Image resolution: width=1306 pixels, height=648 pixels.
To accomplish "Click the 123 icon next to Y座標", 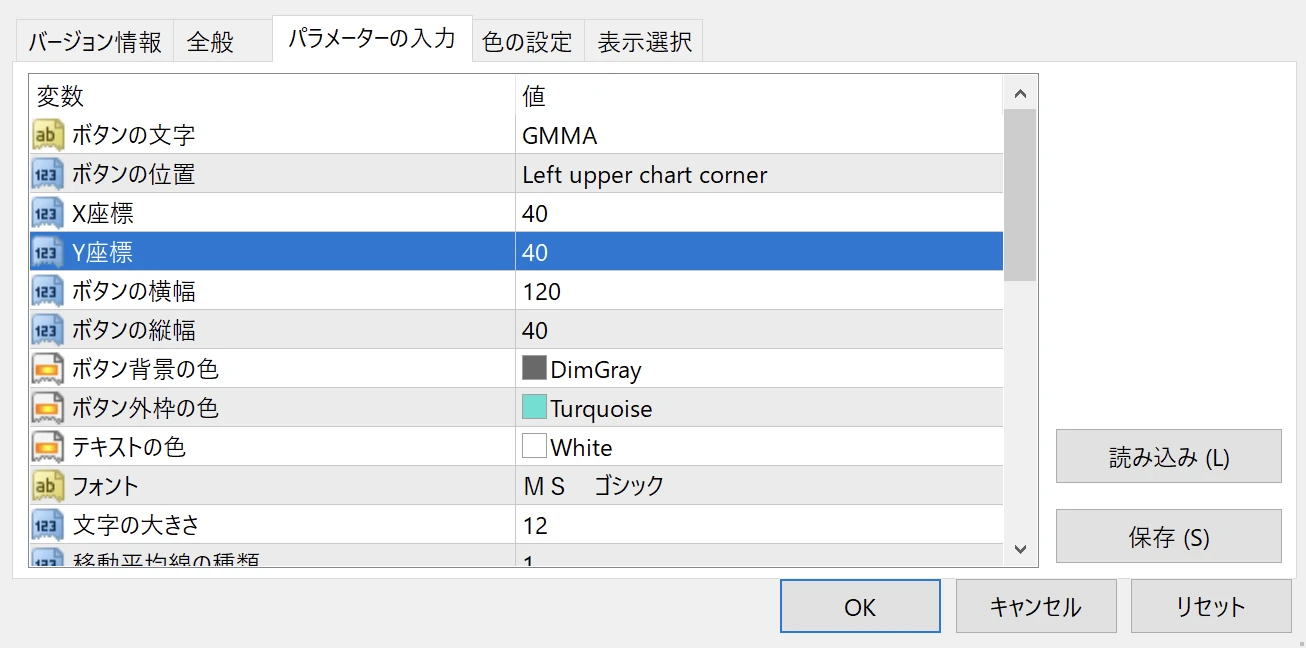I will point(45,252).
